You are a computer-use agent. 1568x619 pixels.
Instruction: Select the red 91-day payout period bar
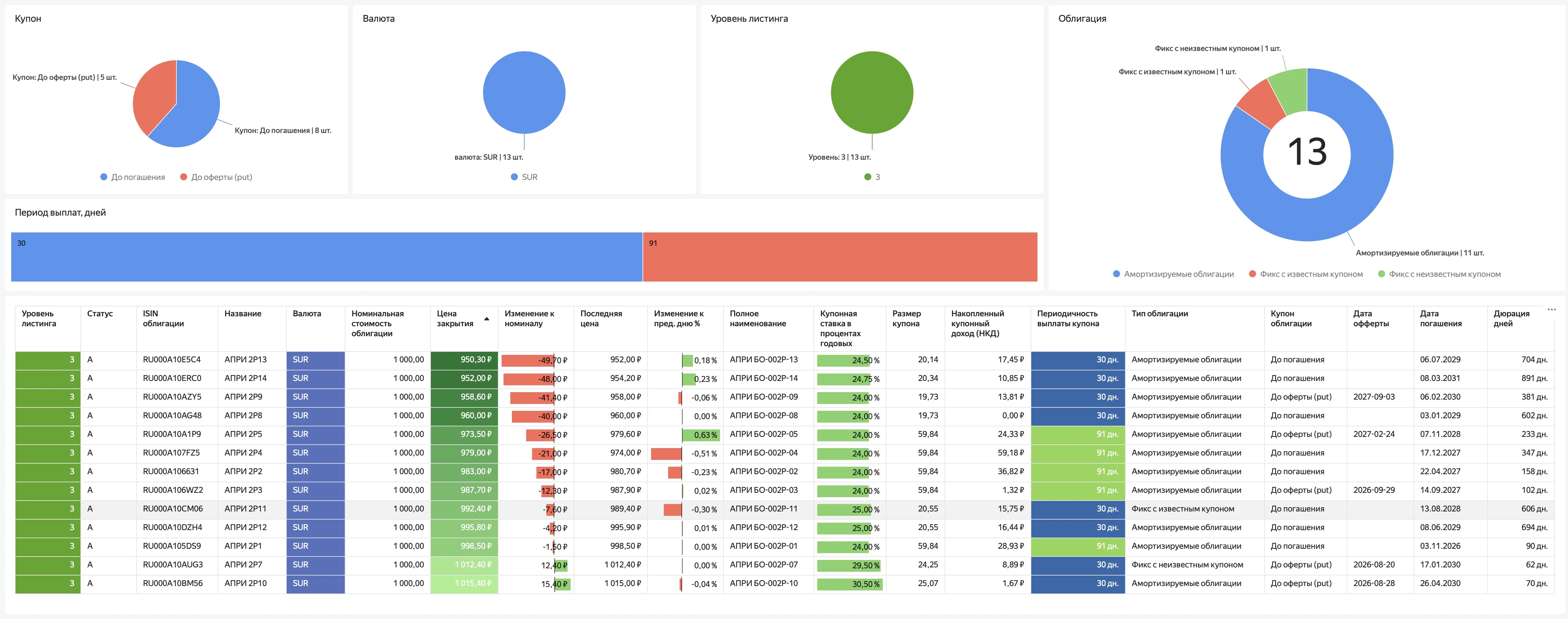(x=840, y=257)
